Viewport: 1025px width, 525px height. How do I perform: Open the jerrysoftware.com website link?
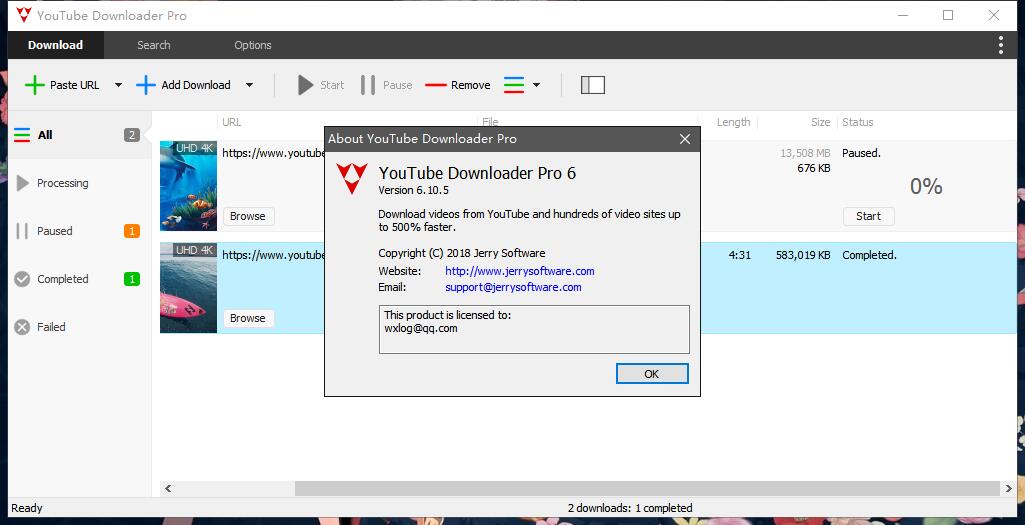[520, 271]
